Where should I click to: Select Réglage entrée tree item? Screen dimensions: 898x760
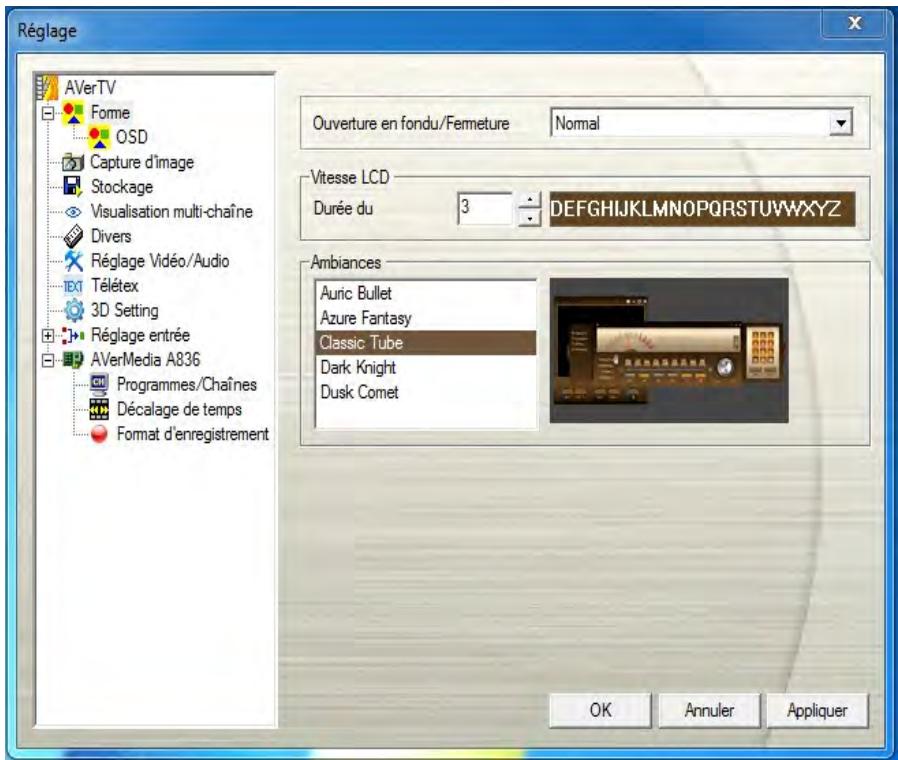point(140,335)
